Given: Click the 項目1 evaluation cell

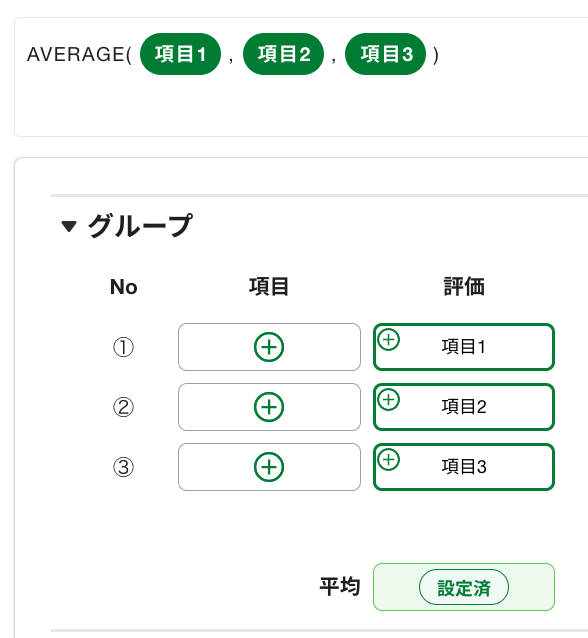Looking at the screenshot, I should [x=464, y=347].
